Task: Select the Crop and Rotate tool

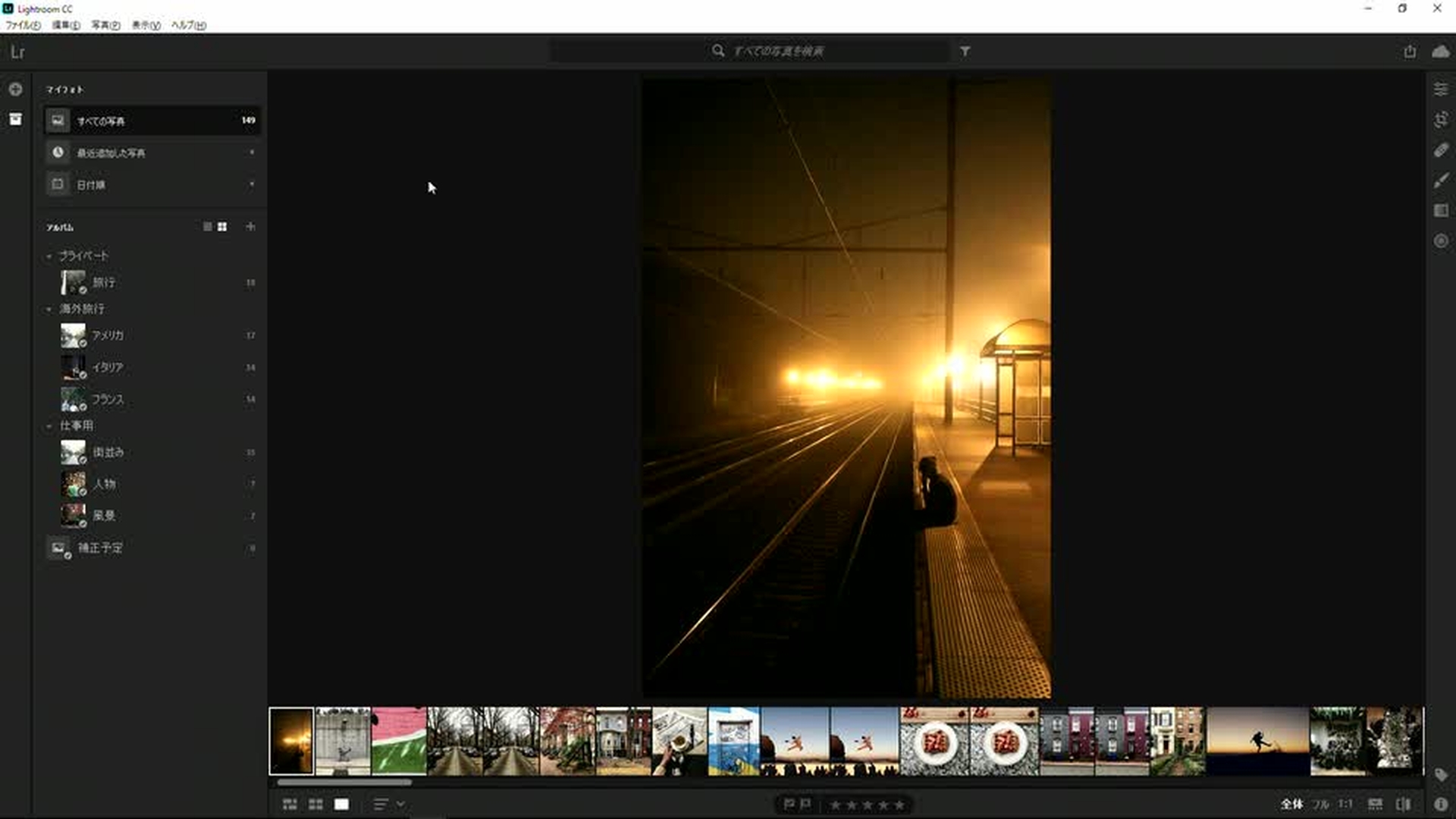Action: coord(1441,120)
